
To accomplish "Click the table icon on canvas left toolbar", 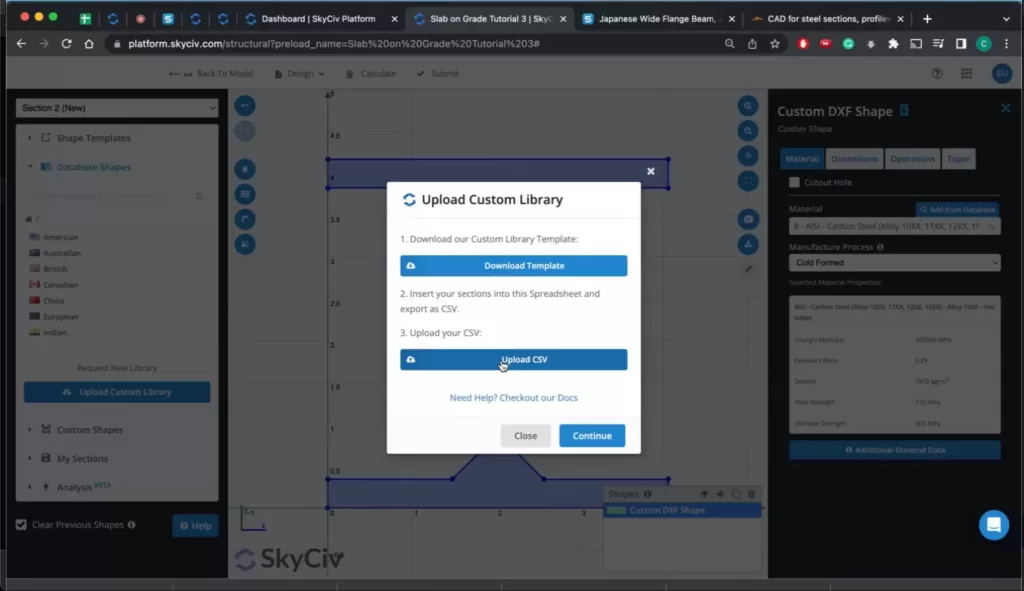I will [x=245, y=194].
